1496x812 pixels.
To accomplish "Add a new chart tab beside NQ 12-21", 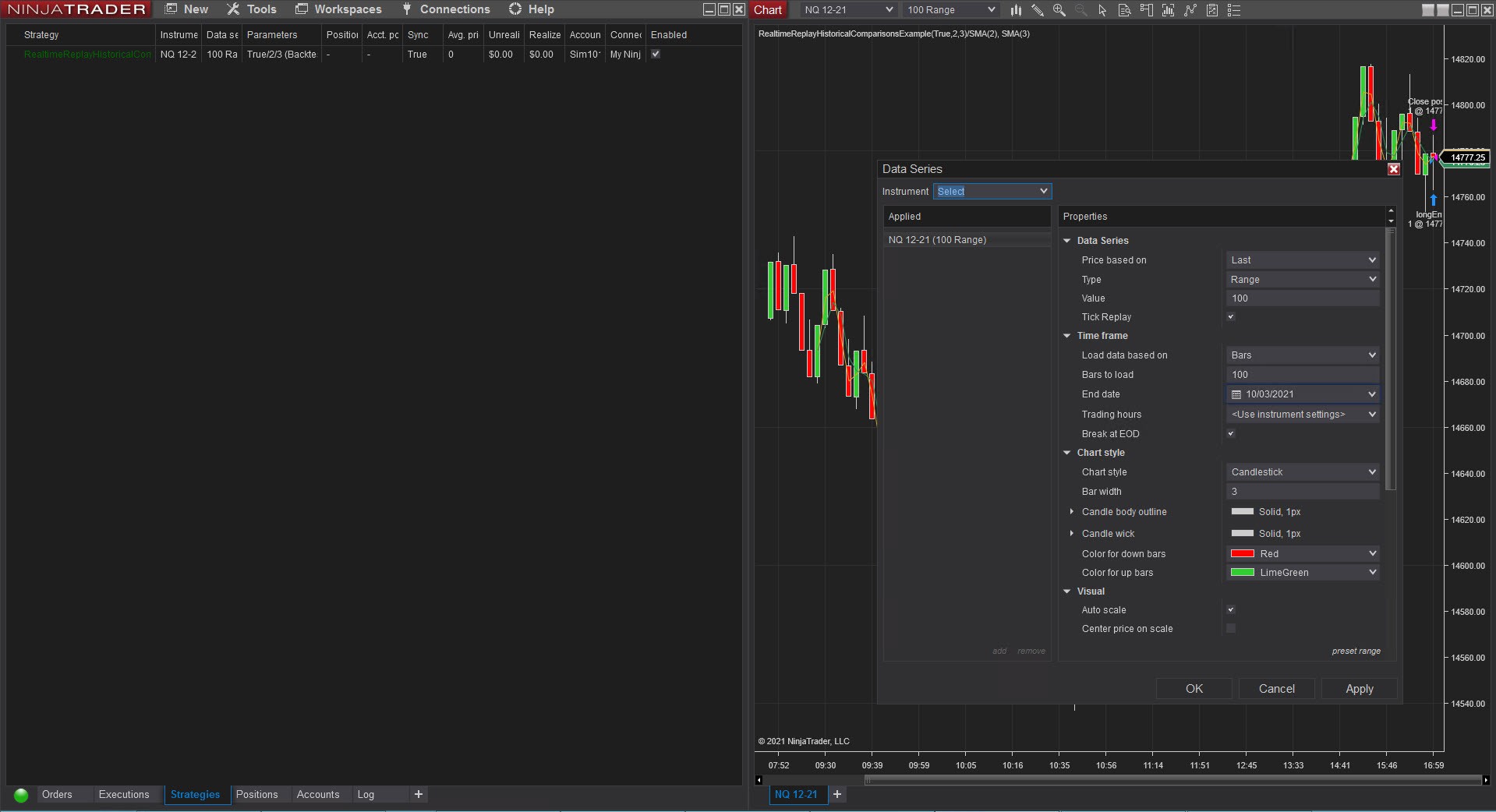I will [837, 794].
